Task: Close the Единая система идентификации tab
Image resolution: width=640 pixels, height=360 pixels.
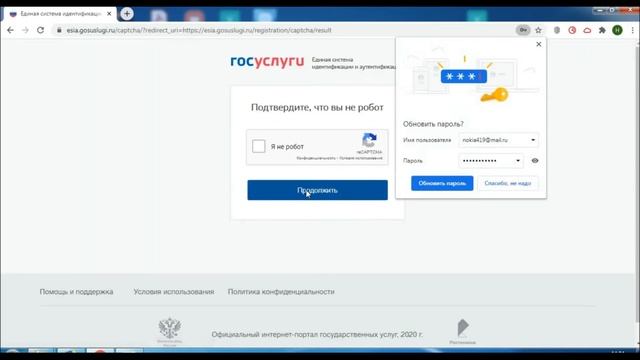Action: (x=109, y=13)
